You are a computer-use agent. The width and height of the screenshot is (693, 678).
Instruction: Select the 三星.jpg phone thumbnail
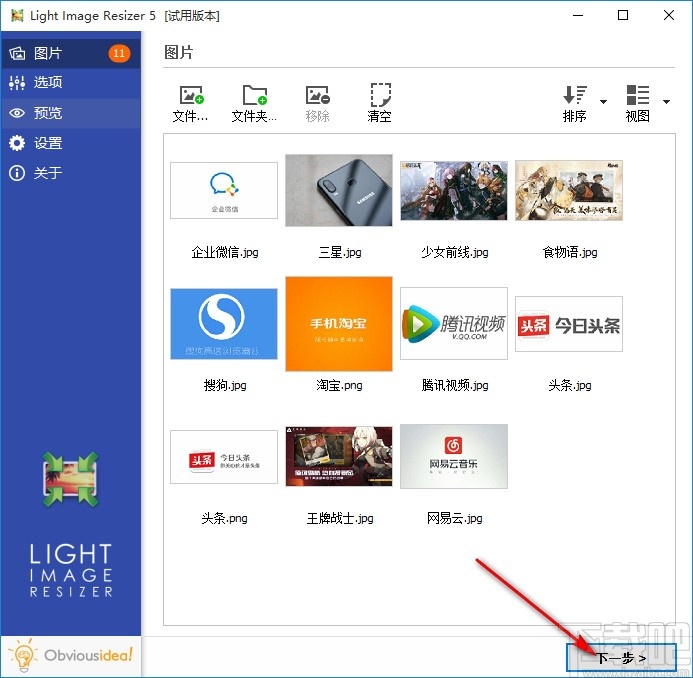coord(339,190)
